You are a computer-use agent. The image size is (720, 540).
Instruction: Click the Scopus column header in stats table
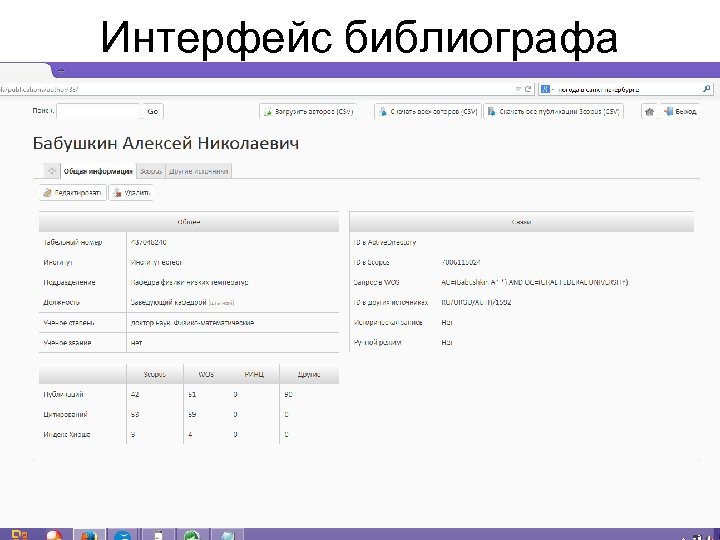pos(154,374)
